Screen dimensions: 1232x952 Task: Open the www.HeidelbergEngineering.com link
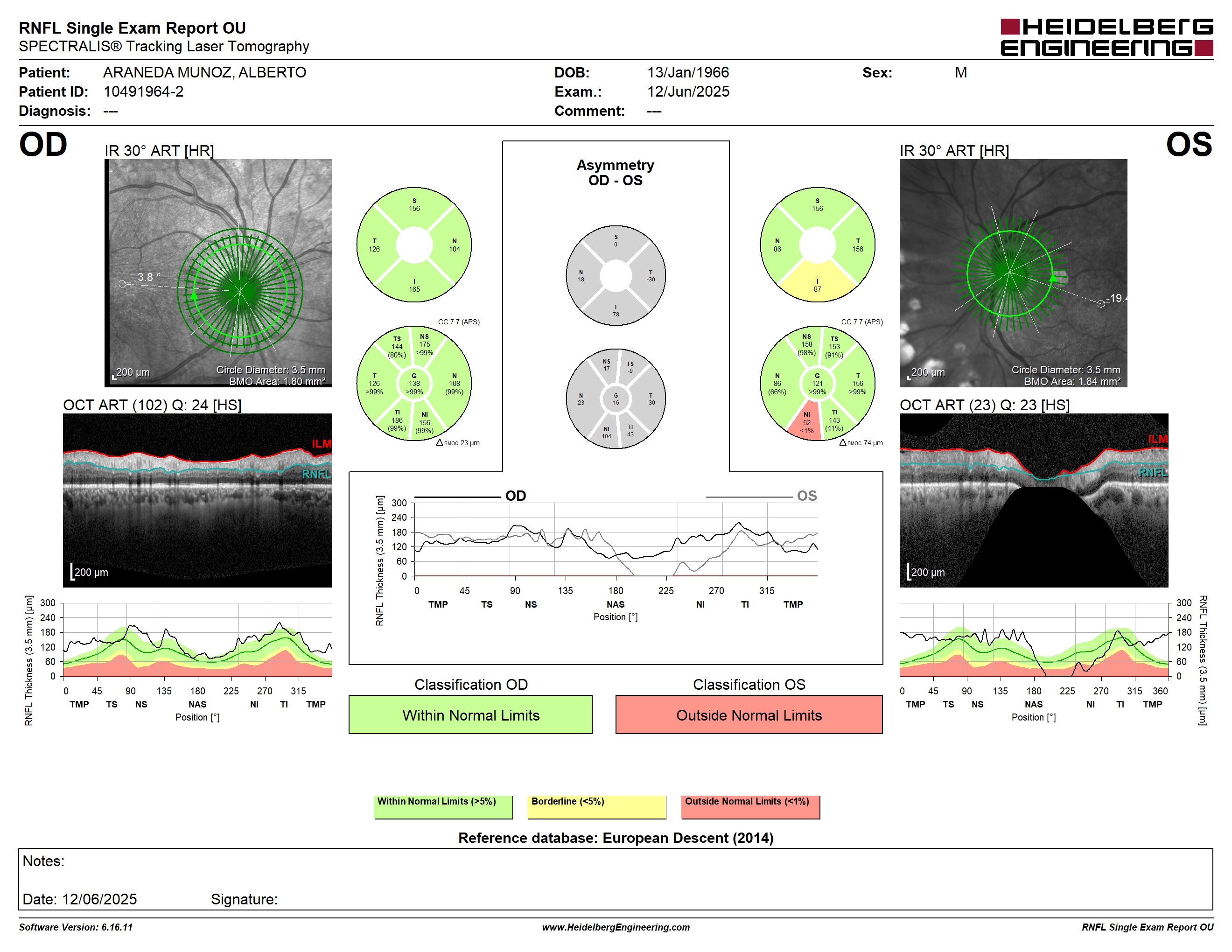(616, 927)
